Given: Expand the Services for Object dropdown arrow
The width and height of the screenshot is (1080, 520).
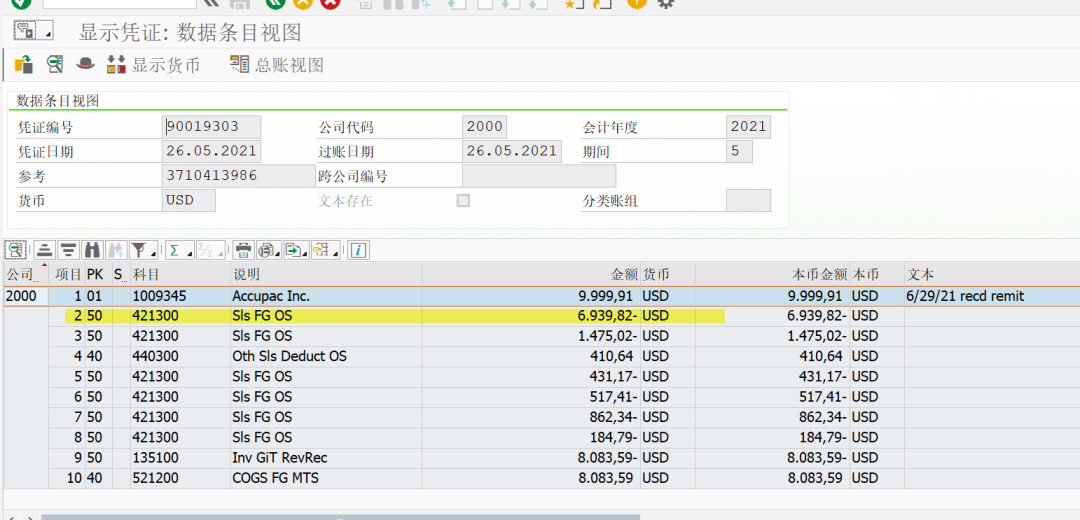Looking at the screenshot, I should (x=48, y=34).
